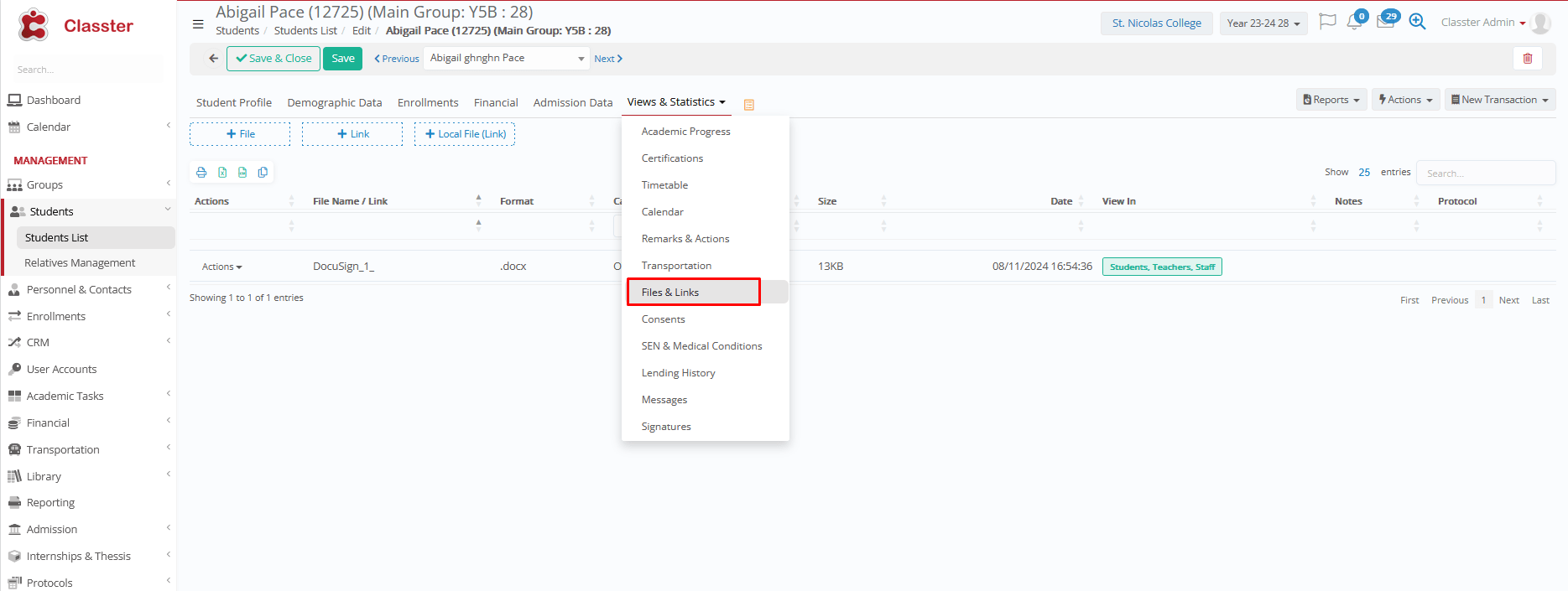This screenshot has height=591, width=1568.
Task: Open the Reports dropdown
Action: 1331,100
